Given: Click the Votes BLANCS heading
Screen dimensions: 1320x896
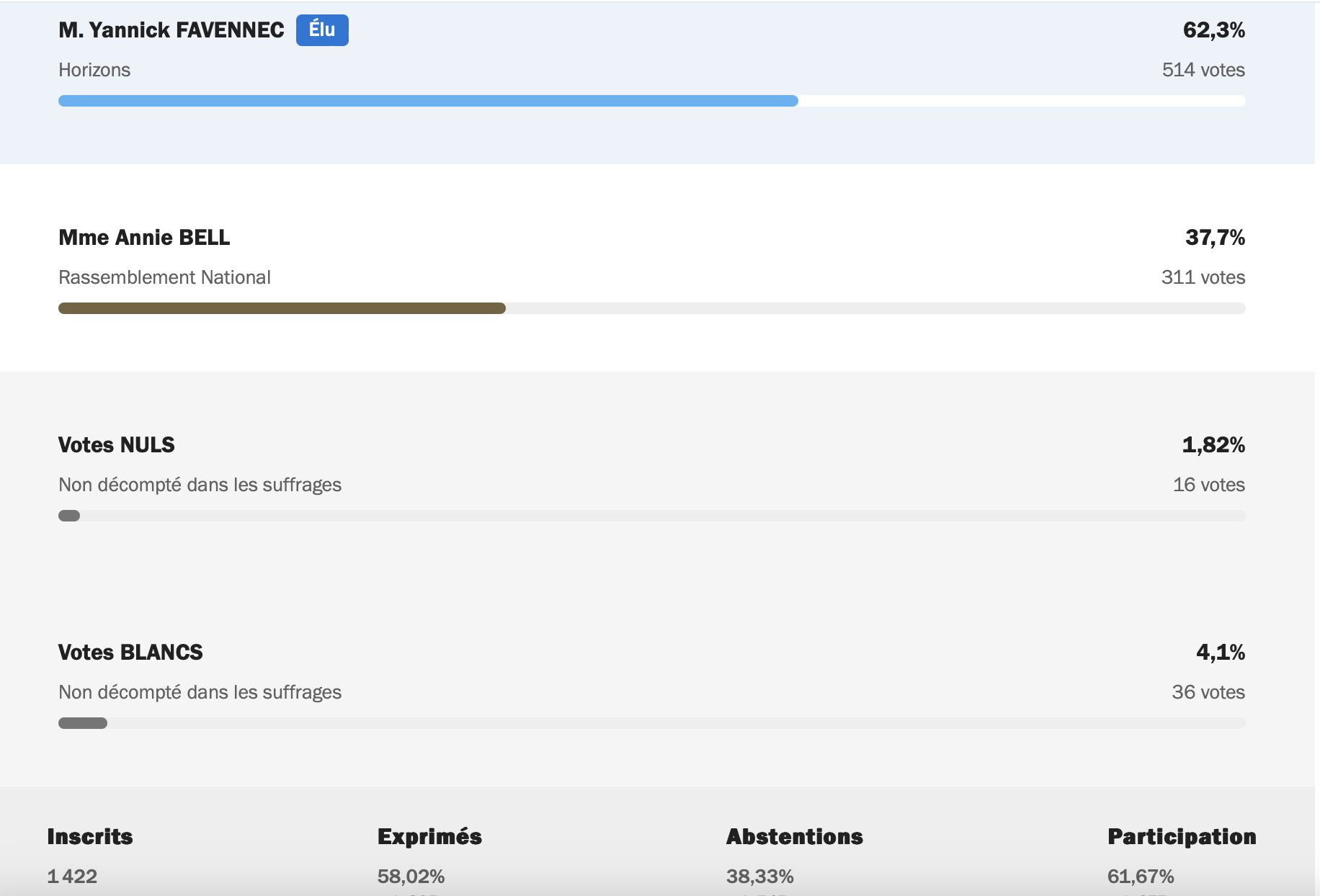Looking at the screenshot, I should tap(130, 653).
